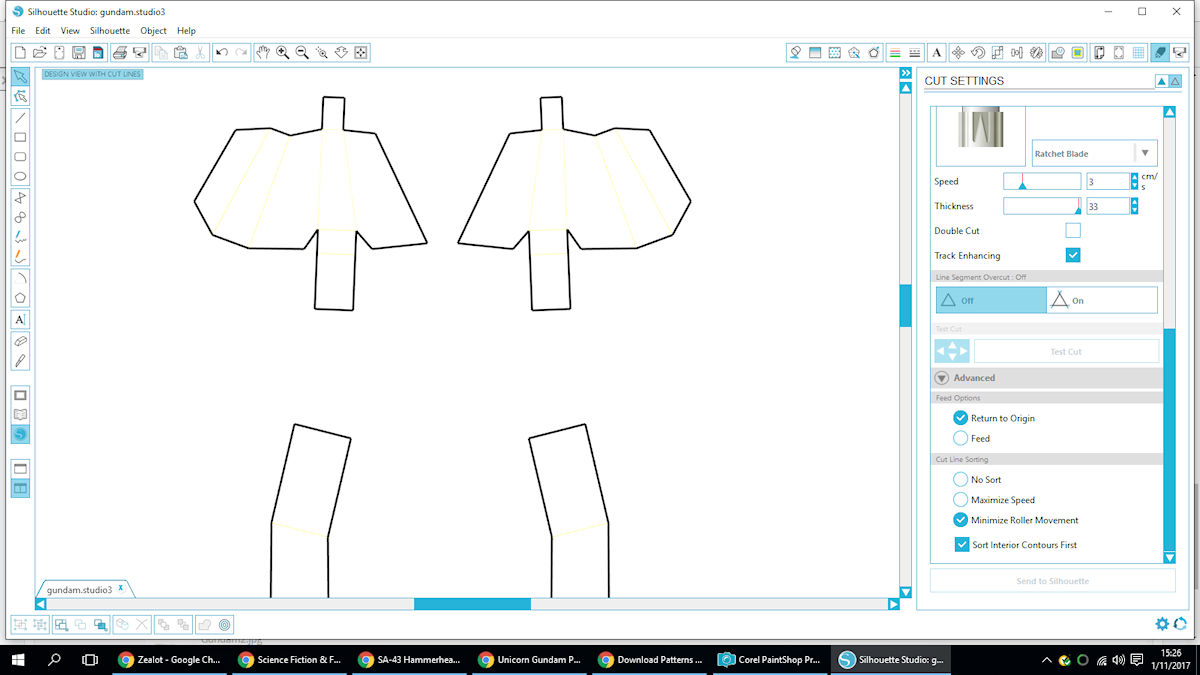Select the Return to Origin option
This screenshot has width=1200, height=675.
click(960, 418)
